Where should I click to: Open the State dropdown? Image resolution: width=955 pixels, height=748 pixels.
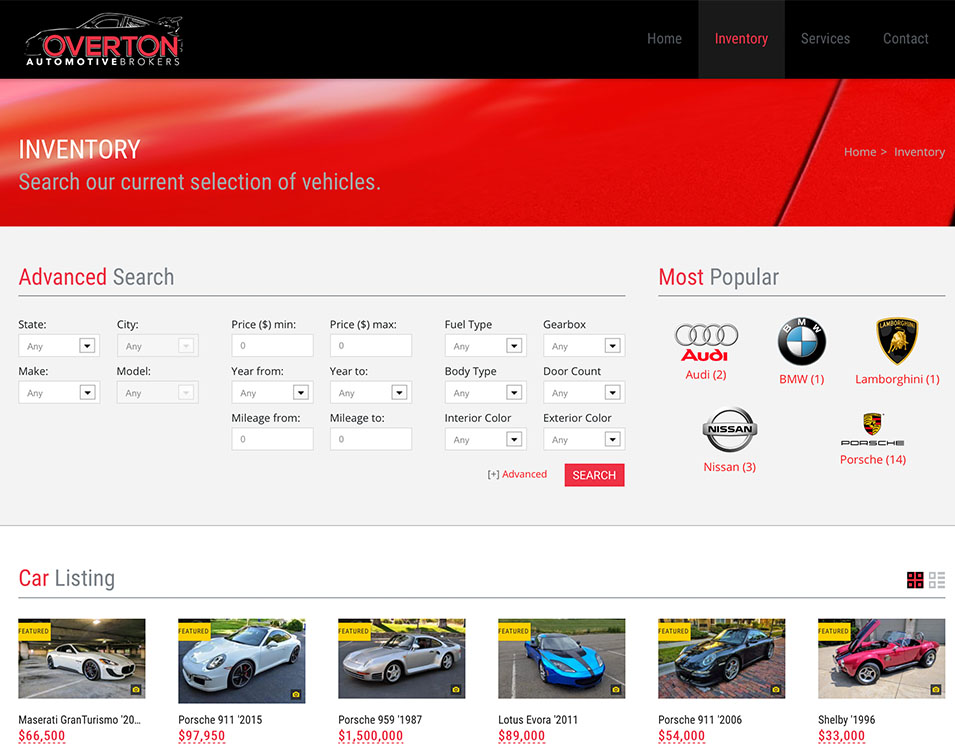pyautogui.click(x=59, y=346)
